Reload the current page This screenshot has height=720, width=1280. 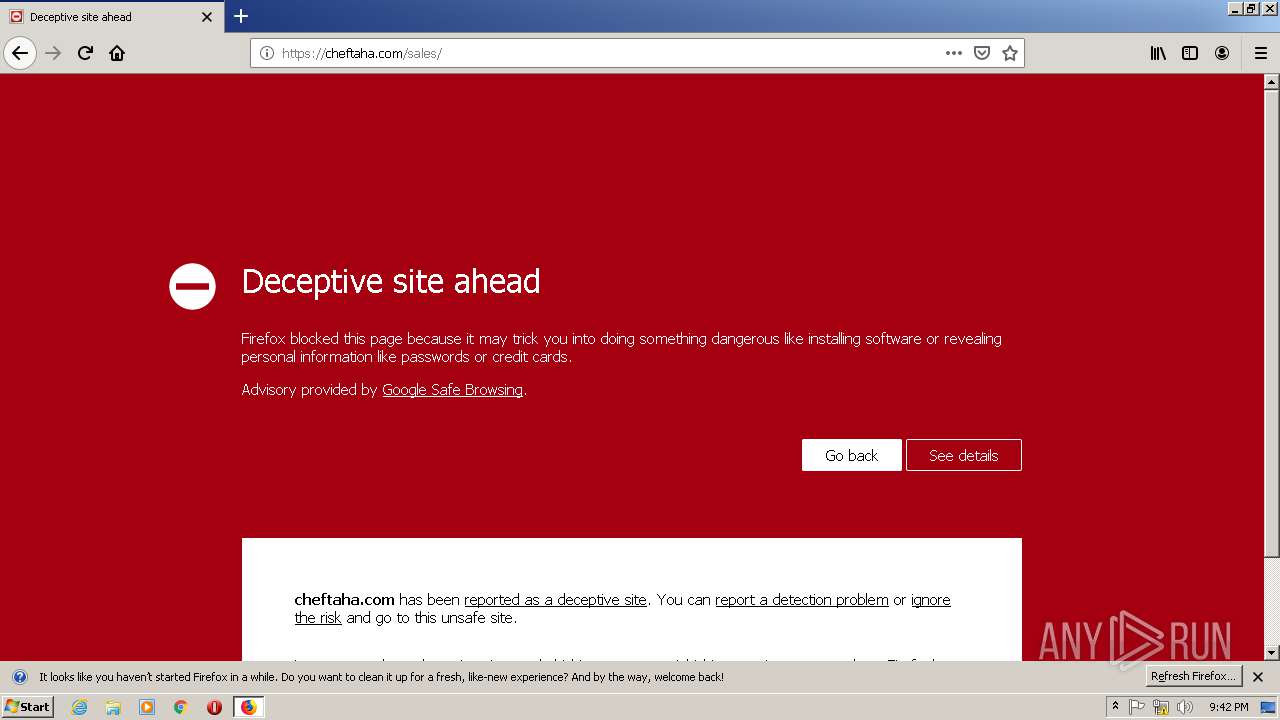tap(85, 53)
